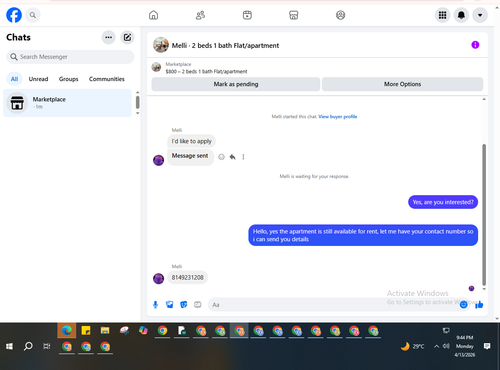Image resolution: width=500 pixels, height=370 pixels.
Task: Show hidden tray icons chevron
Action: pos(436,347)
